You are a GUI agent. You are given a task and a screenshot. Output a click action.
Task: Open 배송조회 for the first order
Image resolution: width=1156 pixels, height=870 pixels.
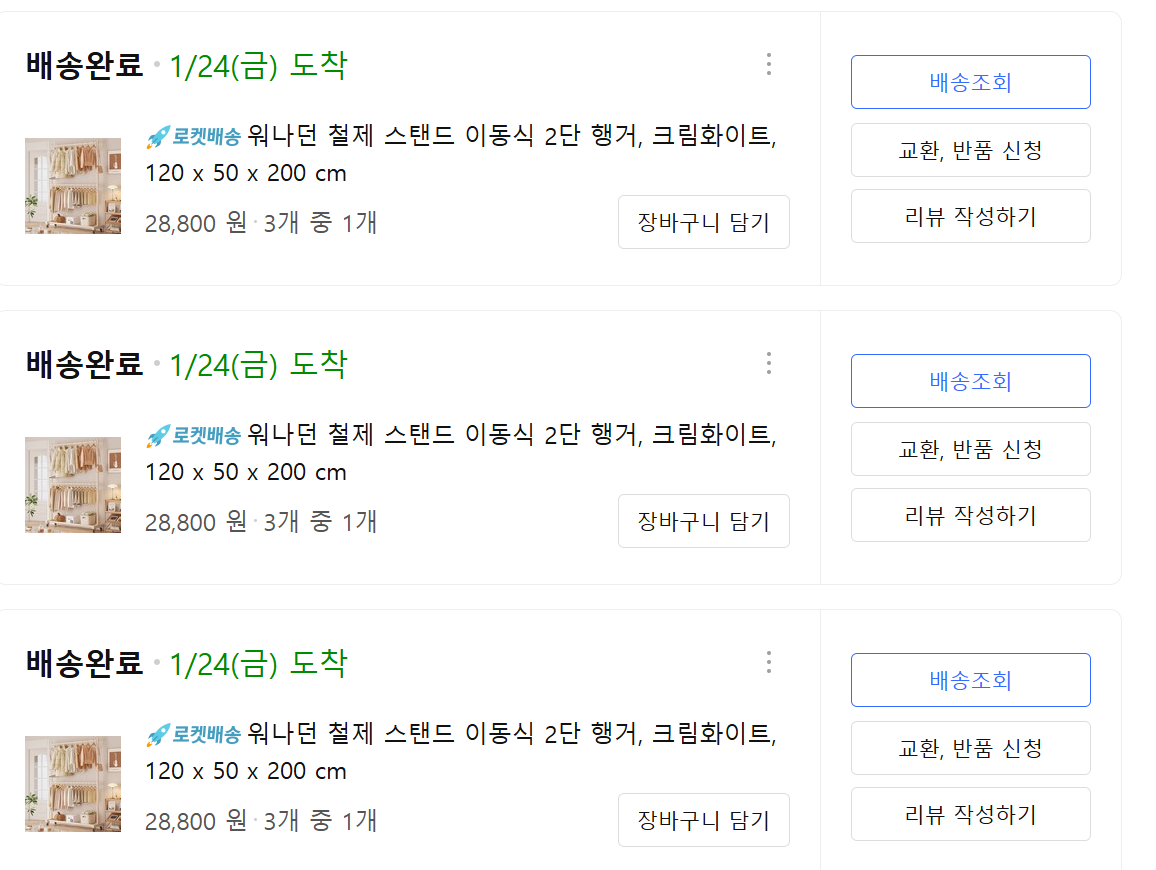[x=969, y=82]
